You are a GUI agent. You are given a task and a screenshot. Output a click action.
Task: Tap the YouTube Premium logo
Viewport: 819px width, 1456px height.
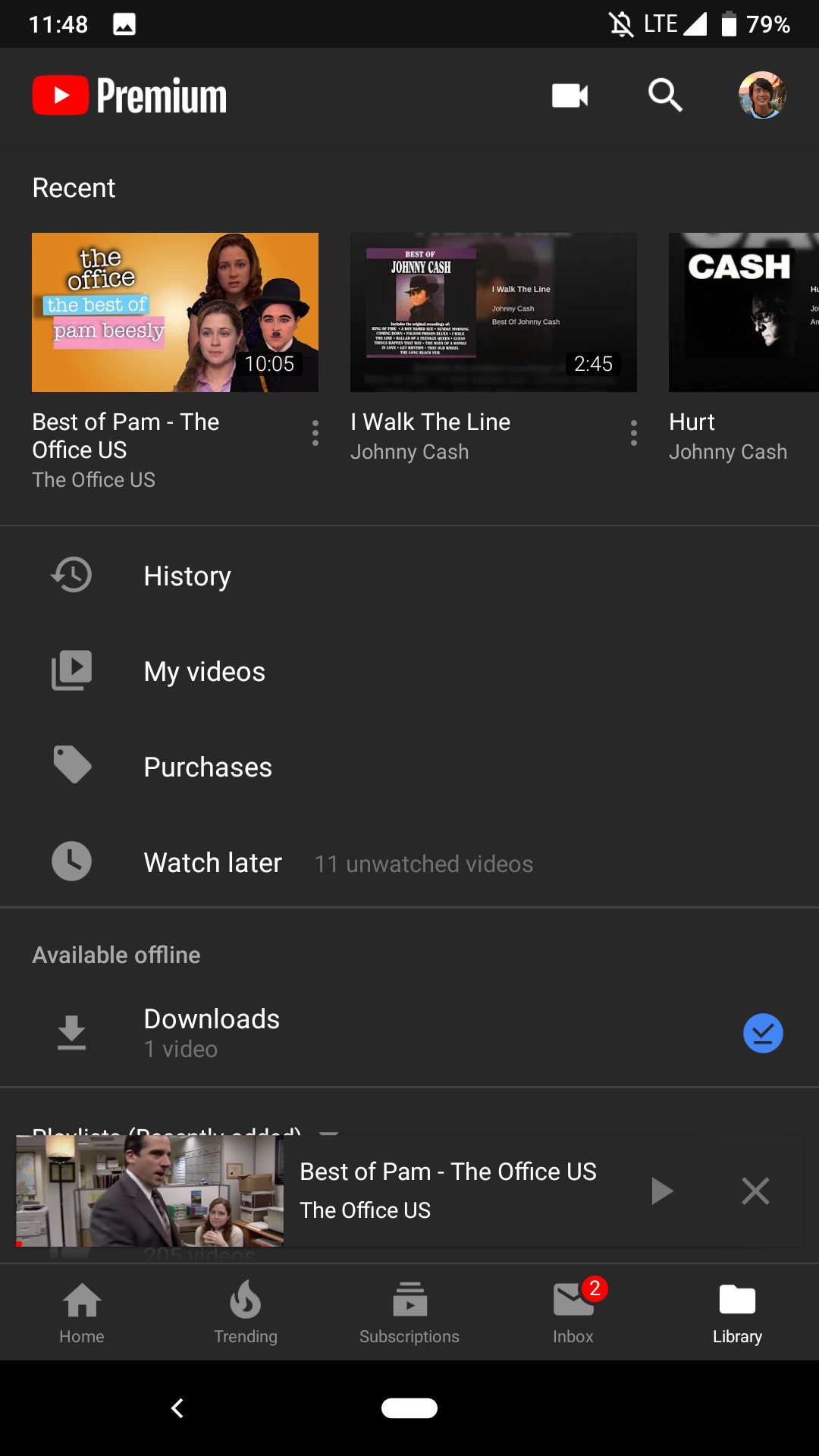click(130, 96)
